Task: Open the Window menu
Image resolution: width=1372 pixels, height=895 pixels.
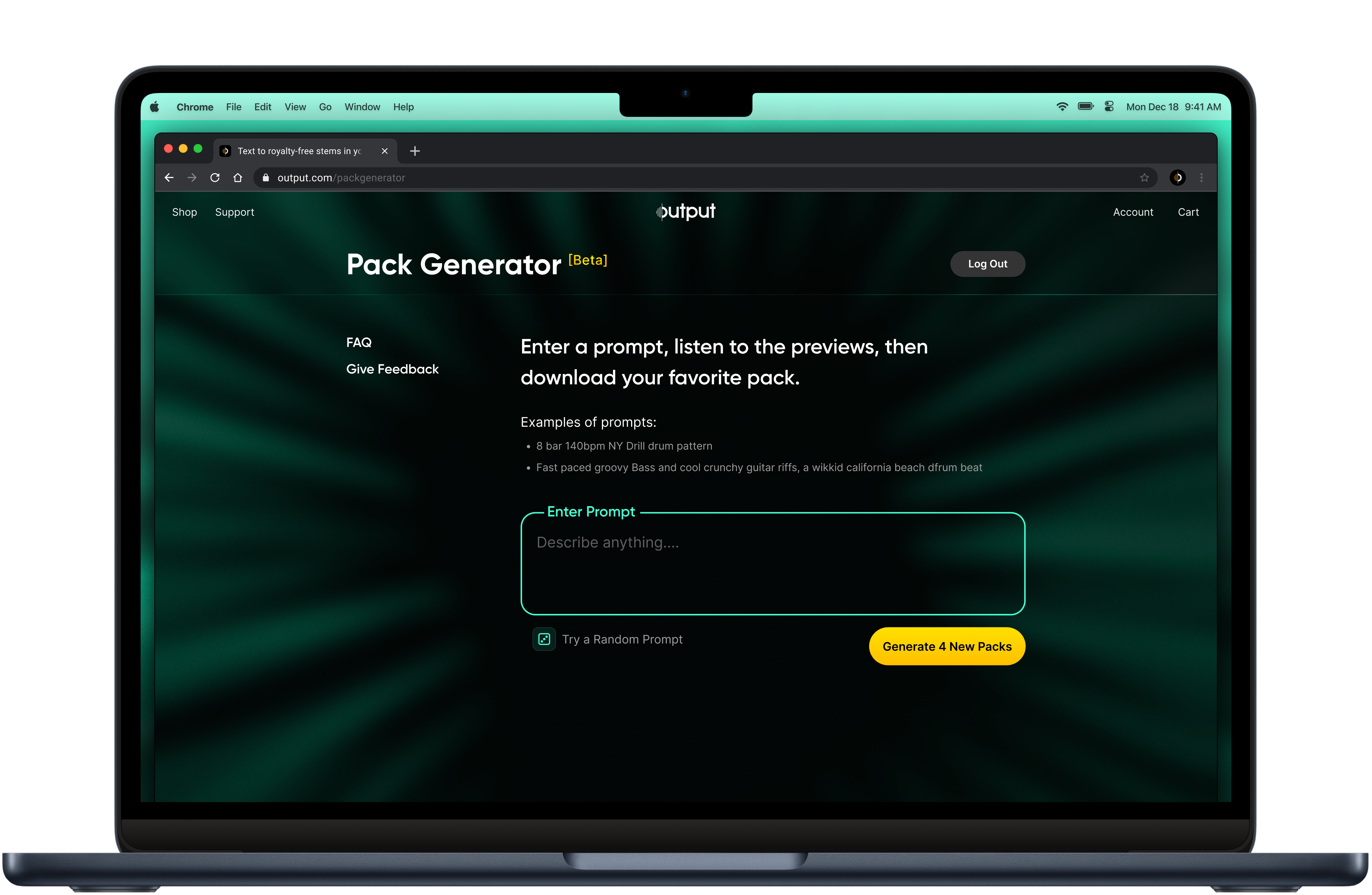Action: click(x=362, y=107)
